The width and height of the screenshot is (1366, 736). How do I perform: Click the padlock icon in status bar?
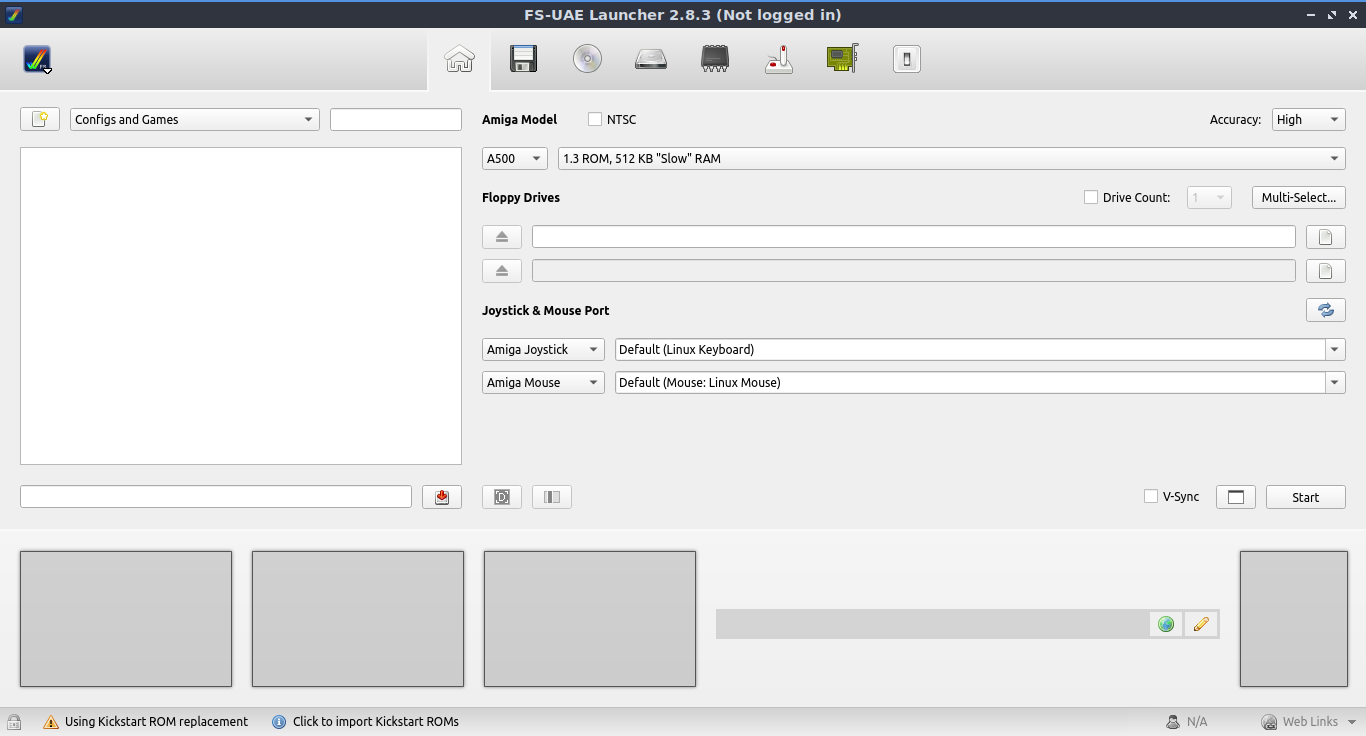coord(14,721)
